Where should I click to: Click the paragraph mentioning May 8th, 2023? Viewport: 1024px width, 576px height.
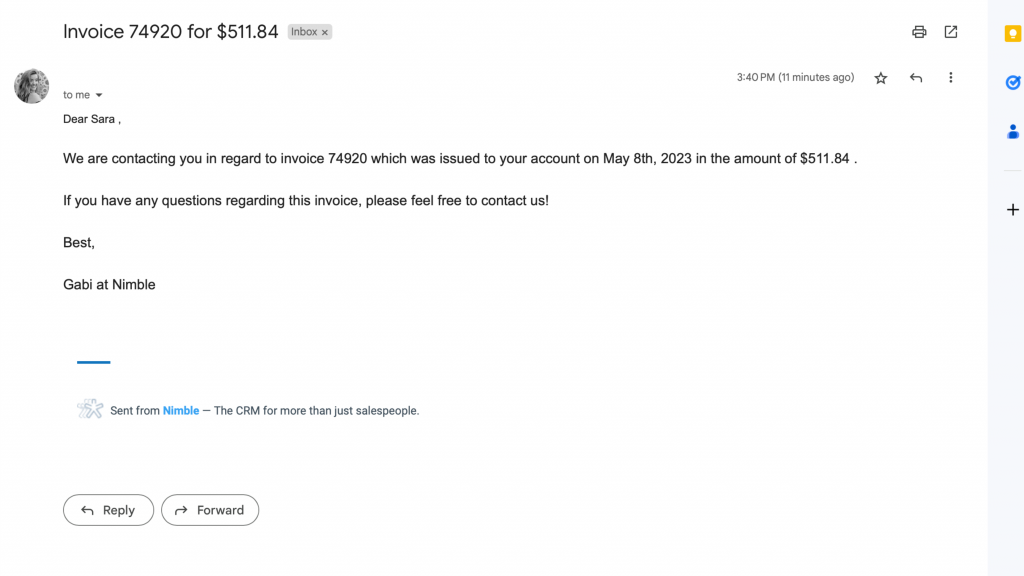(x=460, y=158)
